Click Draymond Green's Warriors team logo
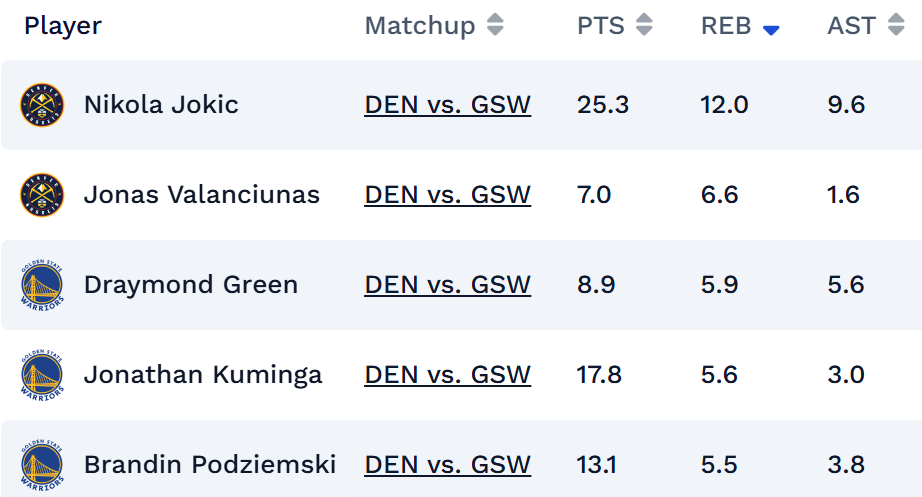Image resolution: width=922 pixels, height=497 pixels. point(41,285)
